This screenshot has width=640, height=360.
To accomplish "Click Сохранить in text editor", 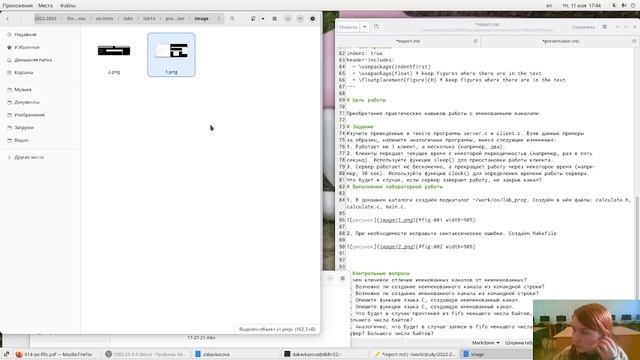I will click(x=583, y=27).
